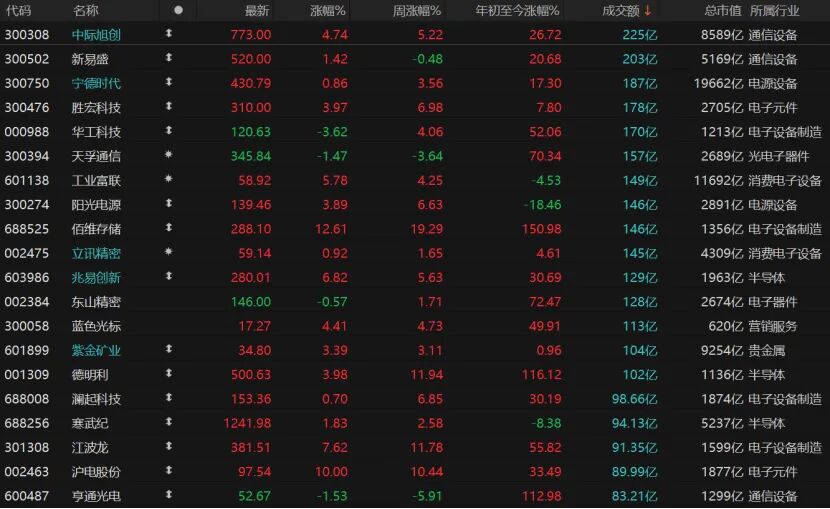830x509 pixels.
Task: Sort the list by 总市值 header
Action: tap(722, 11)
